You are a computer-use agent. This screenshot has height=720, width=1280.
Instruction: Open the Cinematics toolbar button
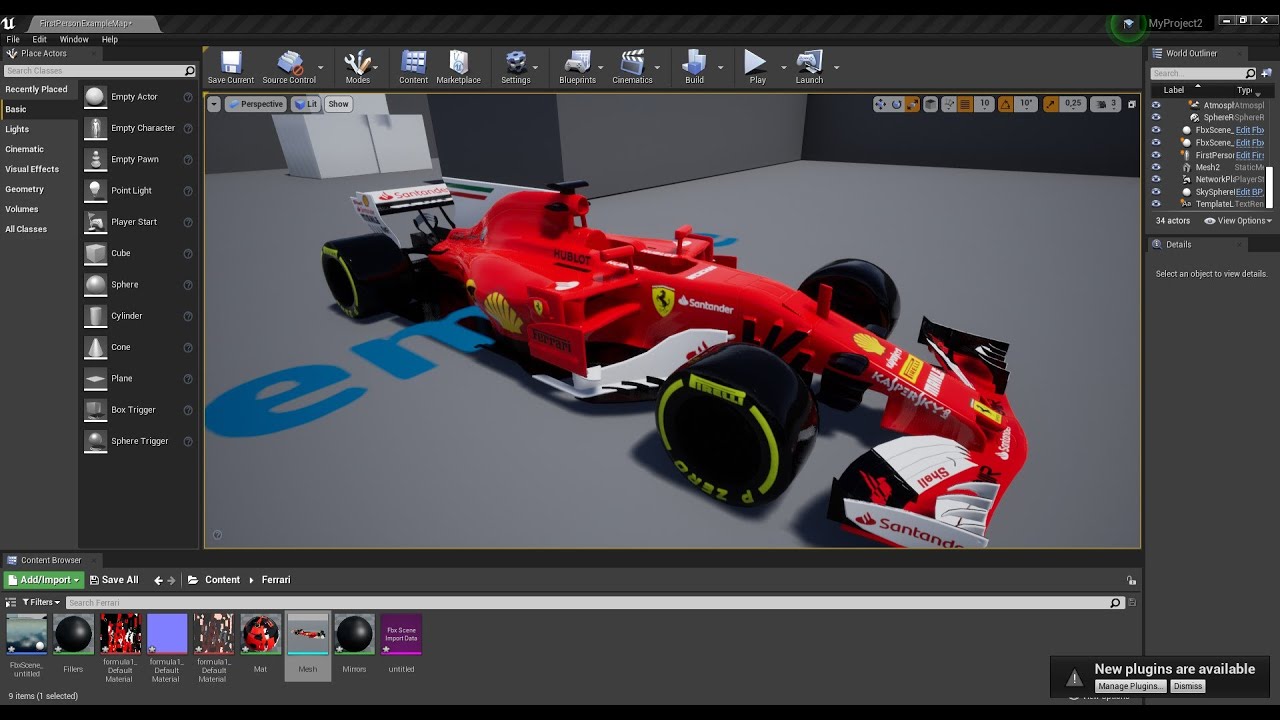pyautogui.click(x=632, y=68)
